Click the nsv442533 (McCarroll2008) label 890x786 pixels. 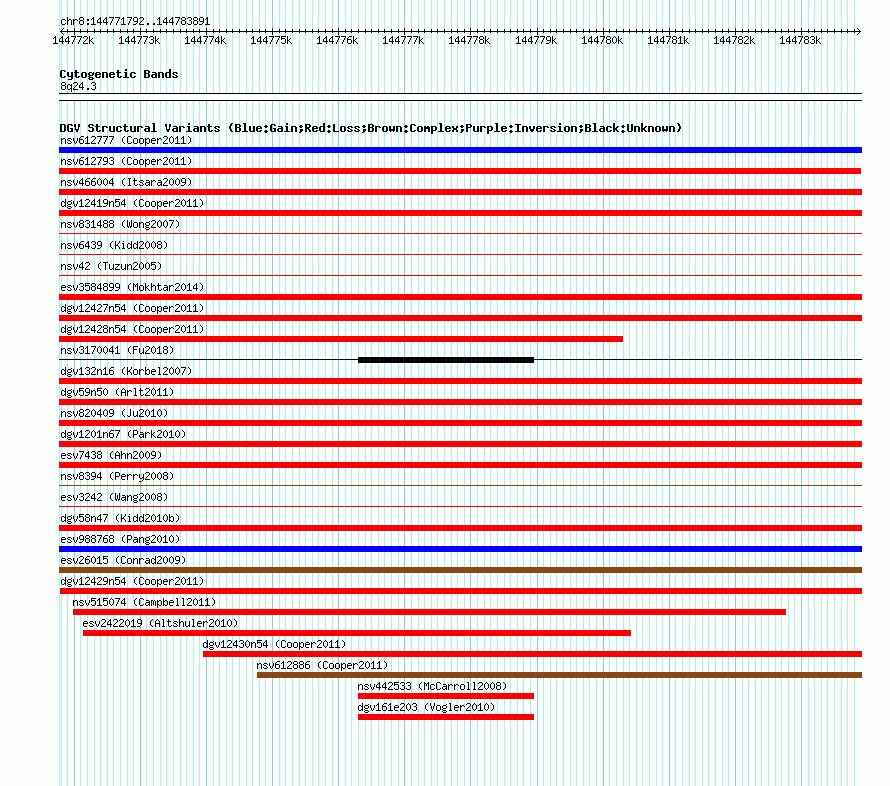[432, 686]
